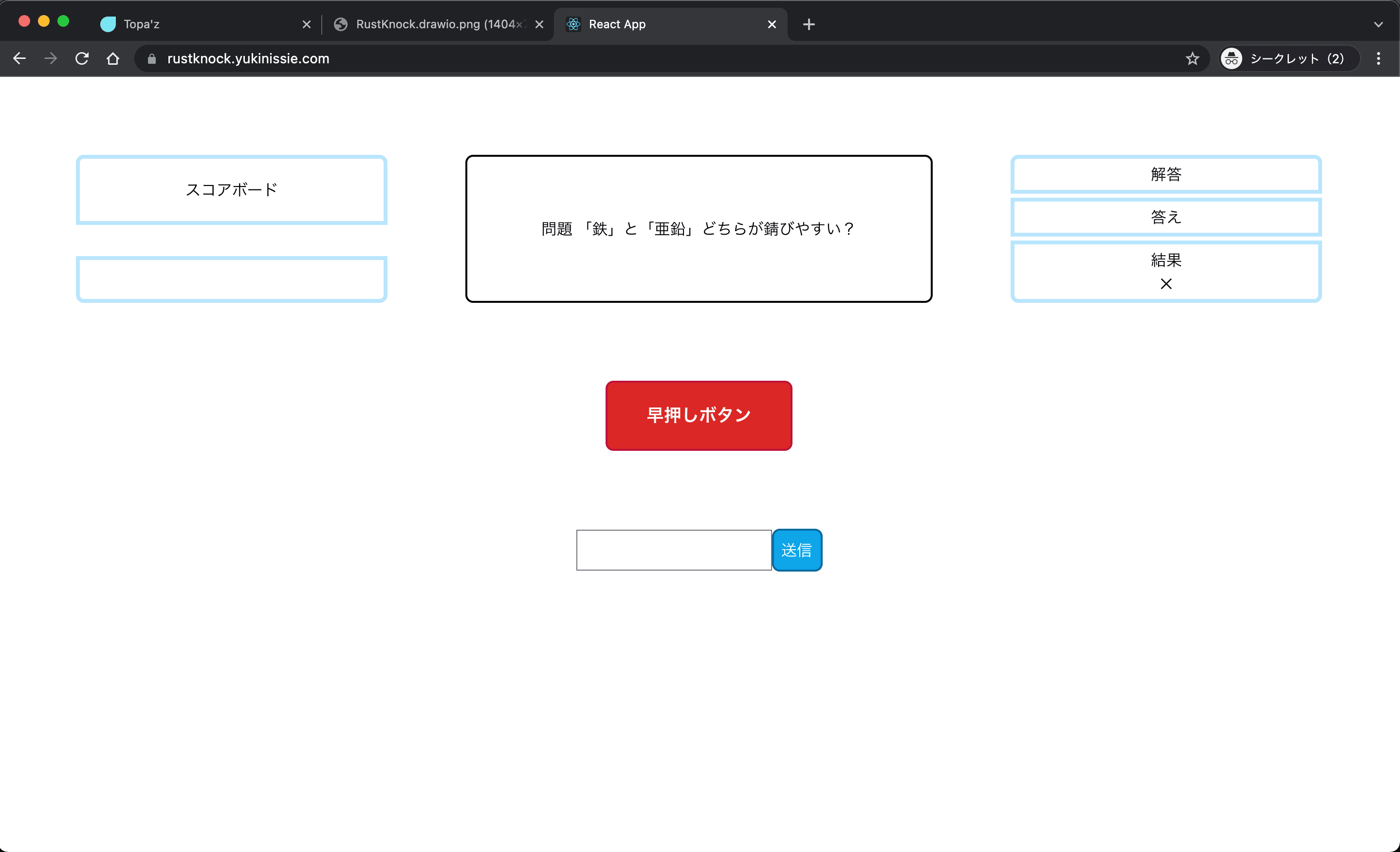Click the yellow minimize window button
This screenshot has width=1400, height=852.
tap(44, 21)
